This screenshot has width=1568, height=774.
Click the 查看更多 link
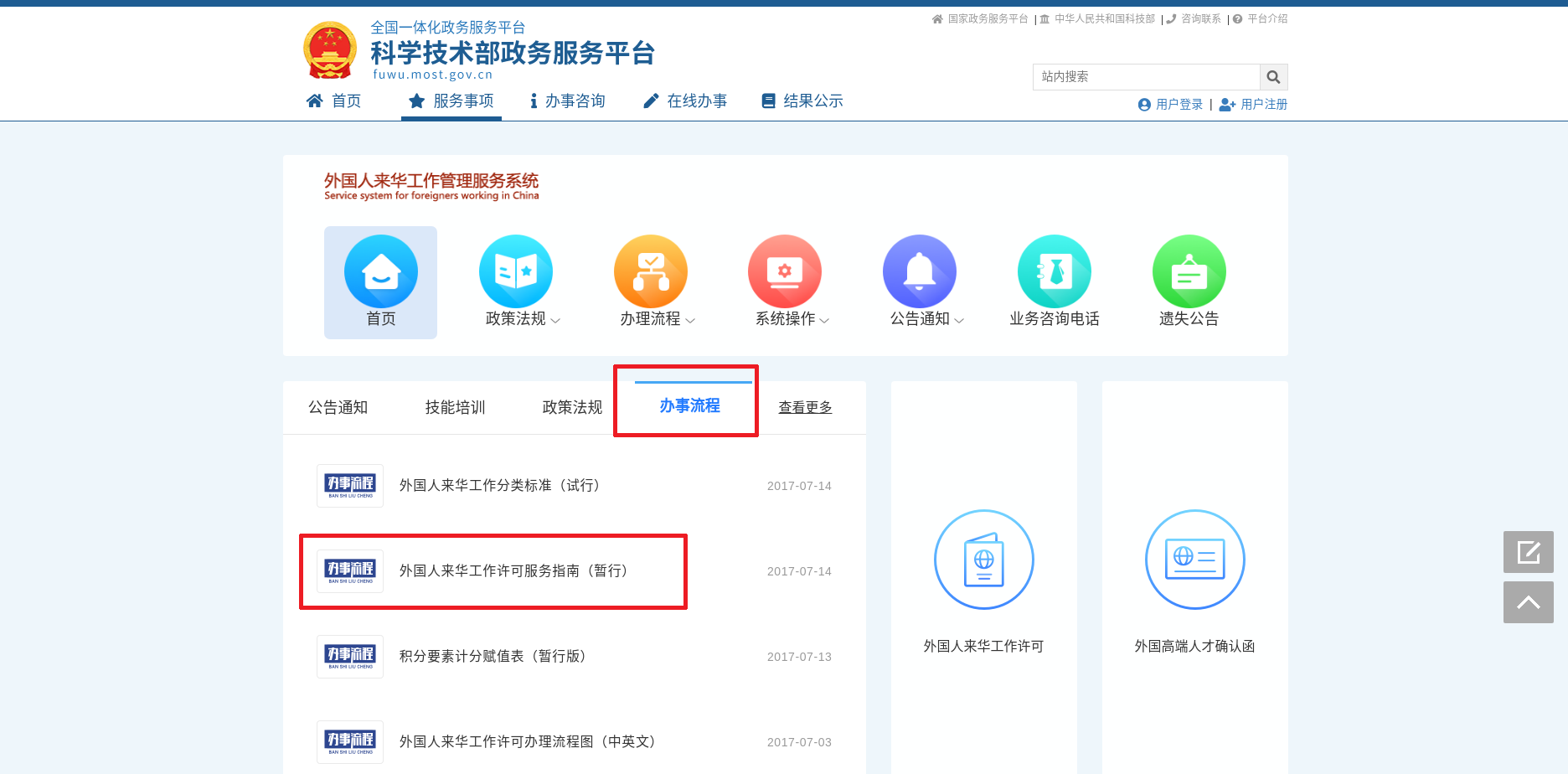coord(805,408)
